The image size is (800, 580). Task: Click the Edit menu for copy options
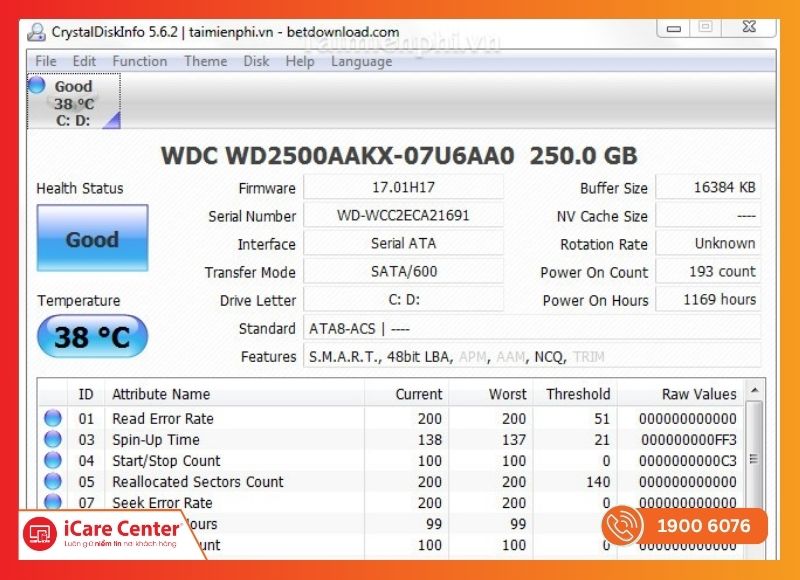click(x=84, y=61)
